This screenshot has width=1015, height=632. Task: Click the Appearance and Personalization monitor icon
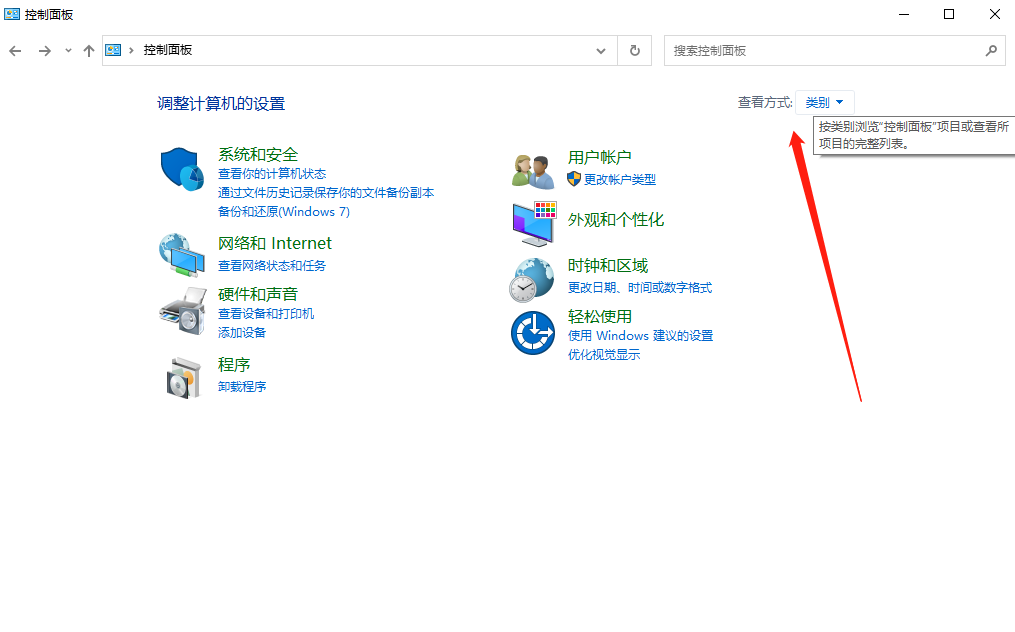pyautogui.click(x=532, y=224)
